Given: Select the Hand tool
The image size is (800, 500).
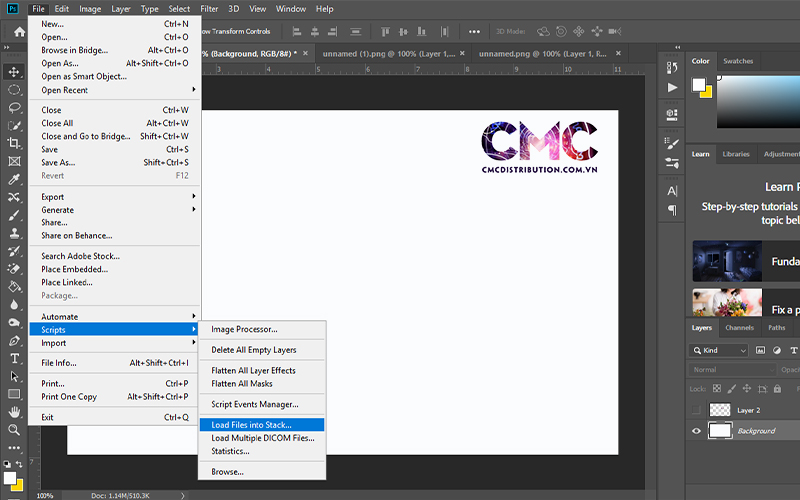Looking at the screenshot, I should pos(14,412).
